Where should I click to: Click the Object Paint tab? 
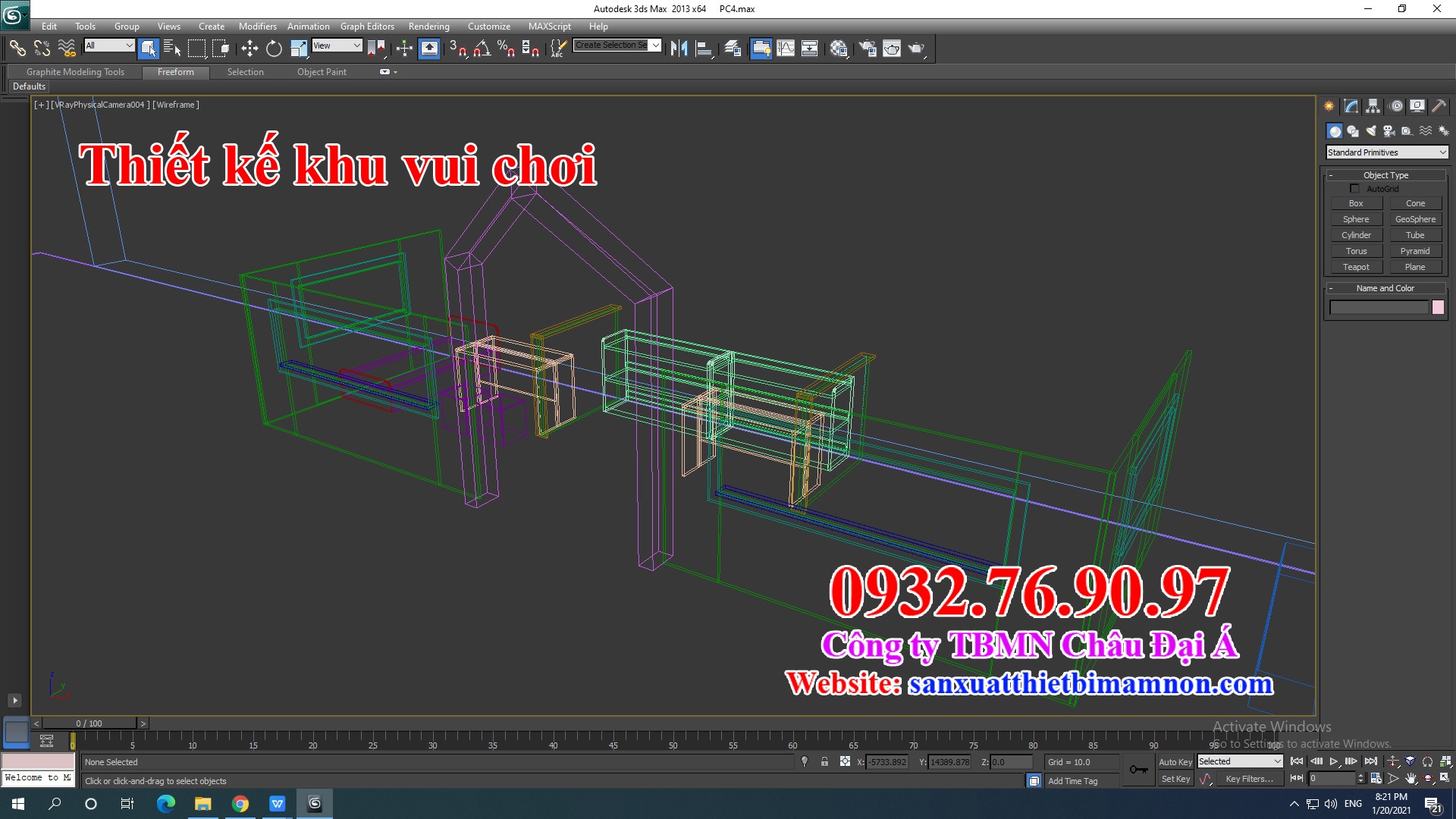click(x=319, y=71)
